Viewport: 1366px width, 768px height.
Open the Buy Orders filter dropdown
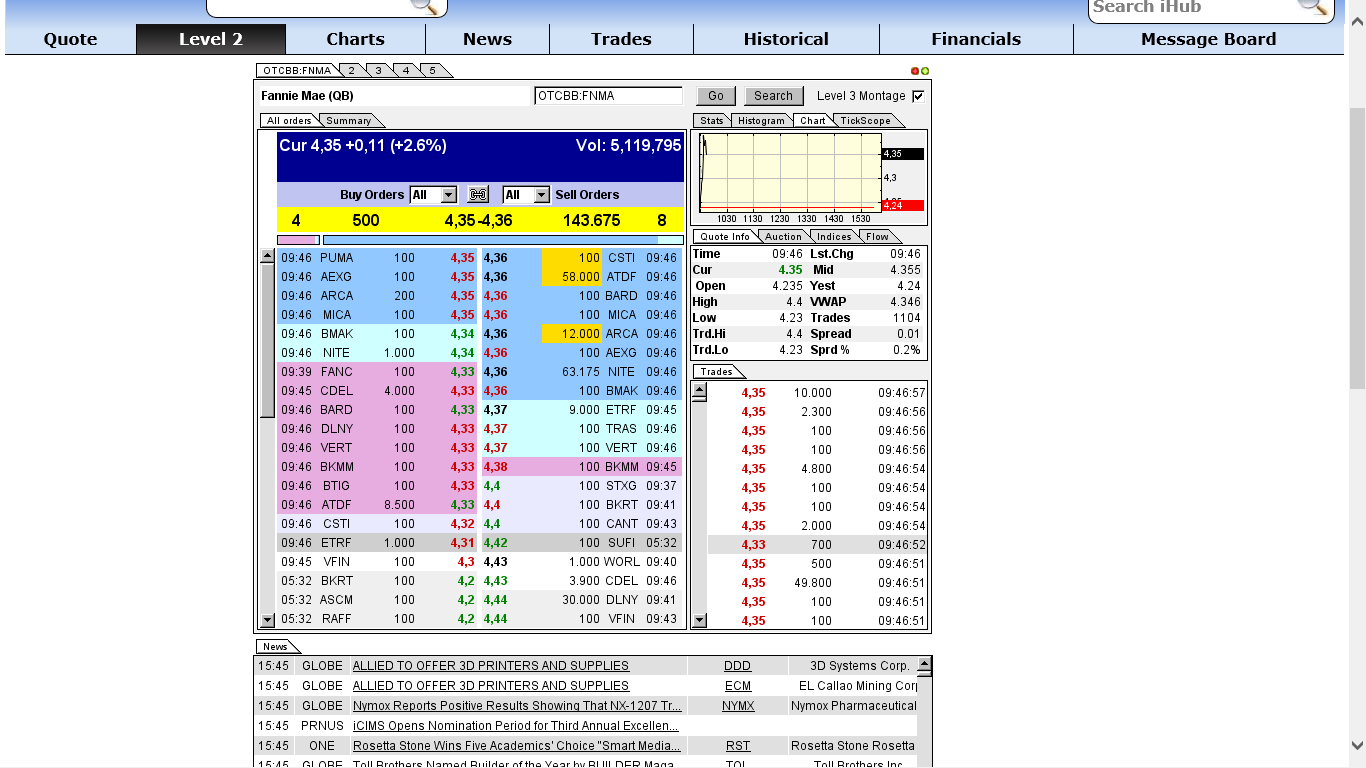(433, 194)
